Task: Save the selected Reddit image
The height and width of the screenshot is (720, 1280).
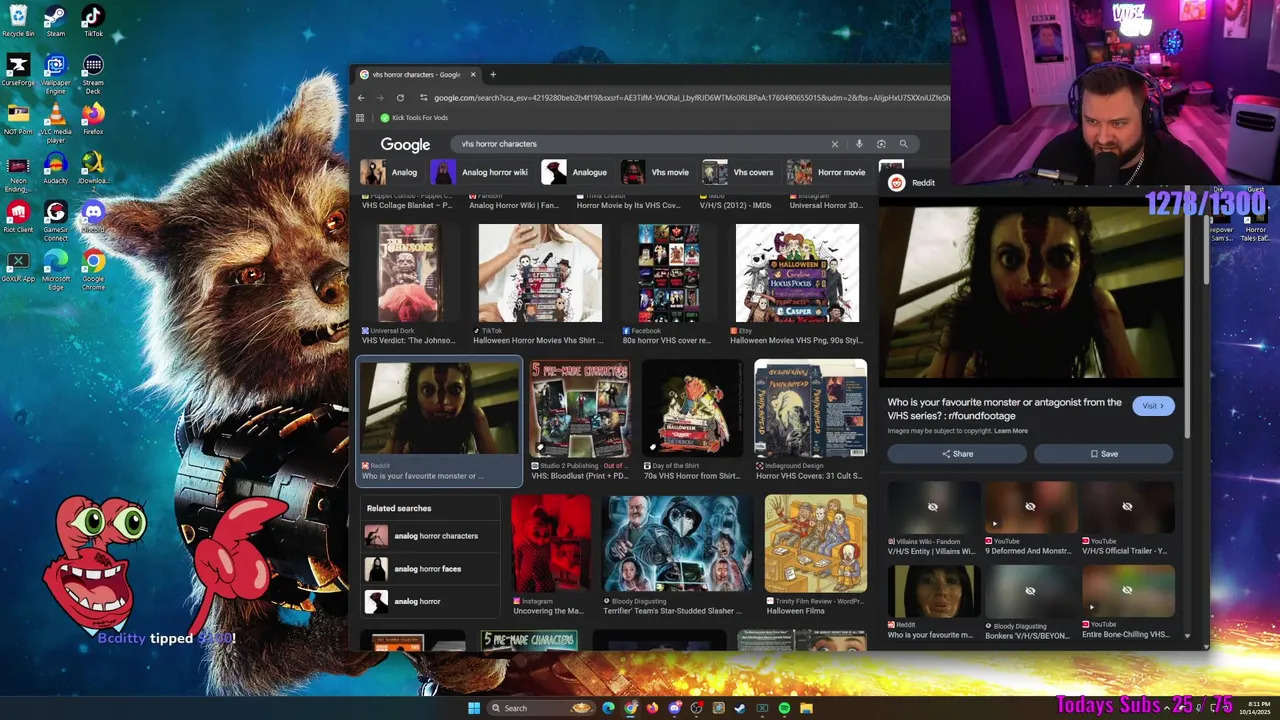Action: point(1104,454)
